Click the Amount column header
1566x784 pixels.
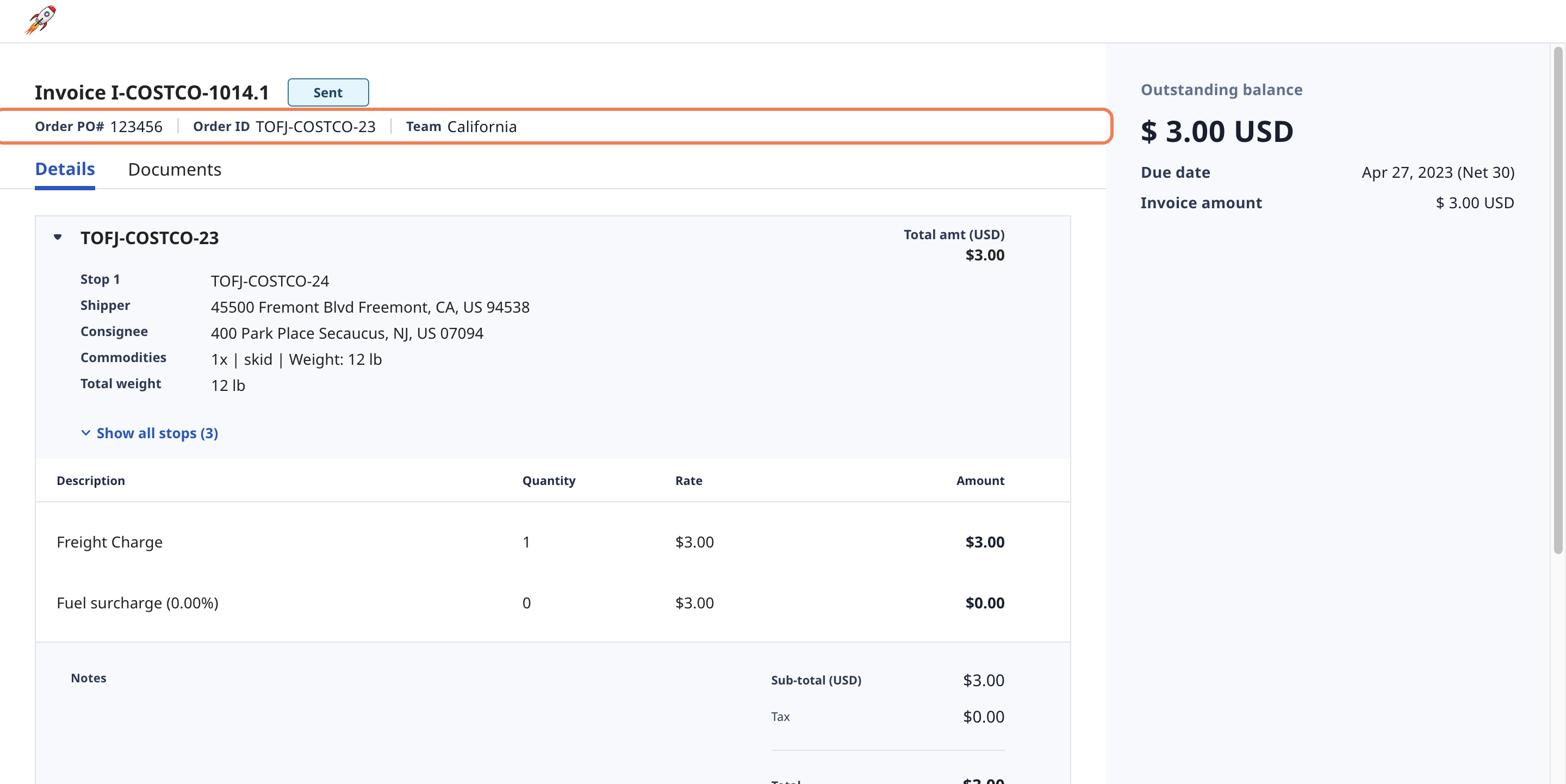pos(980,480)
